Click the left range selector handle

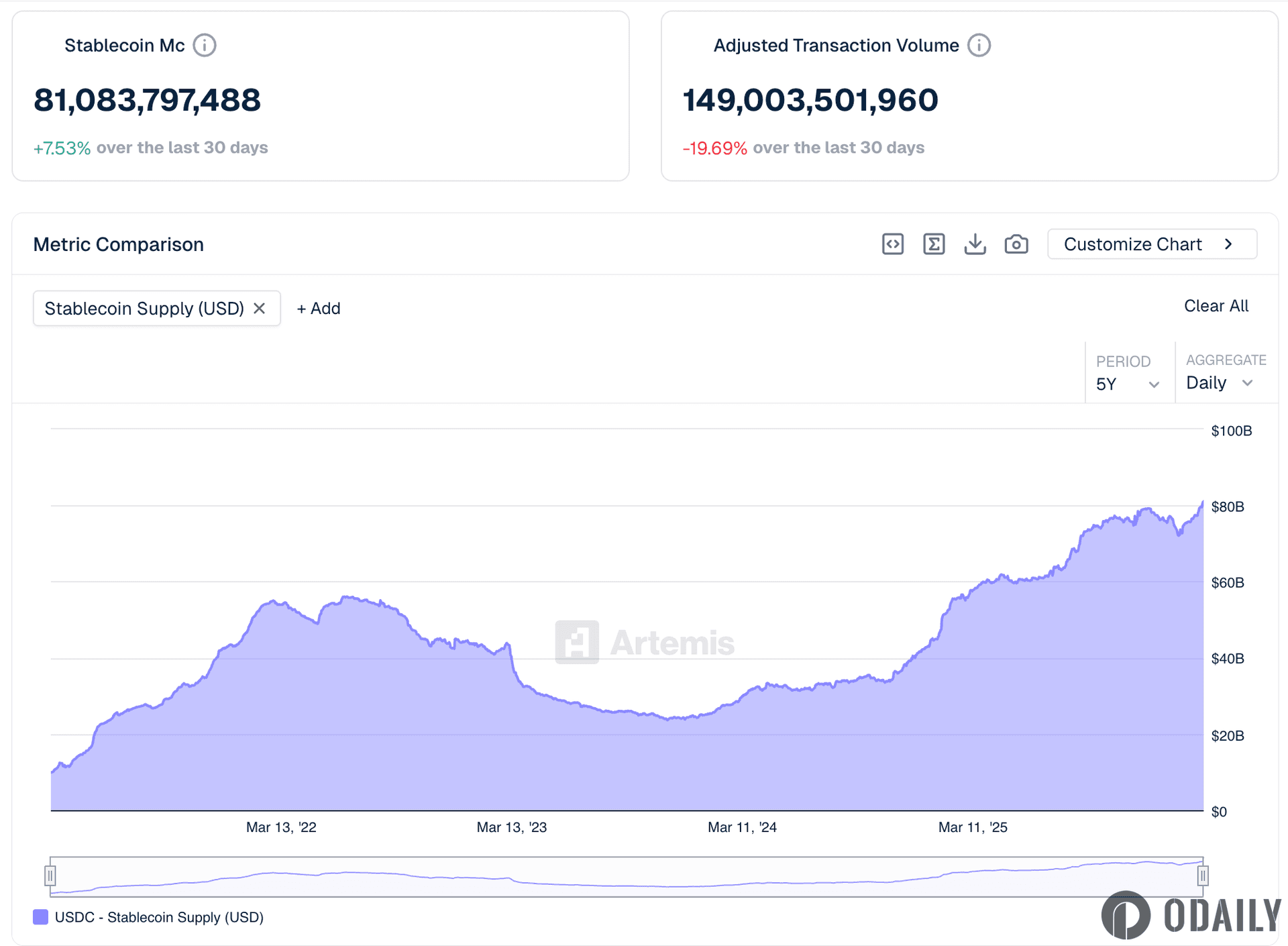pos(52,875)
